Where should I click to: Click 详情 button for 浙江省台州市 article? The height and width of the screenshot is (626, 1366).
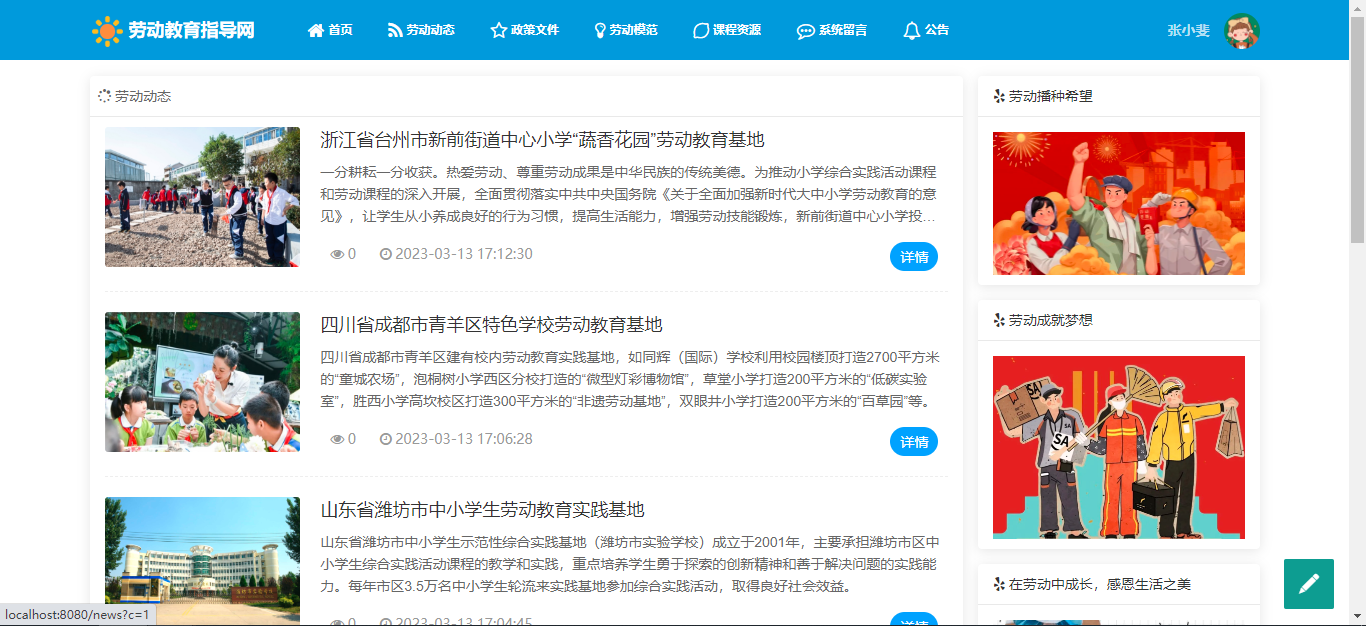(x=914, y=257)
